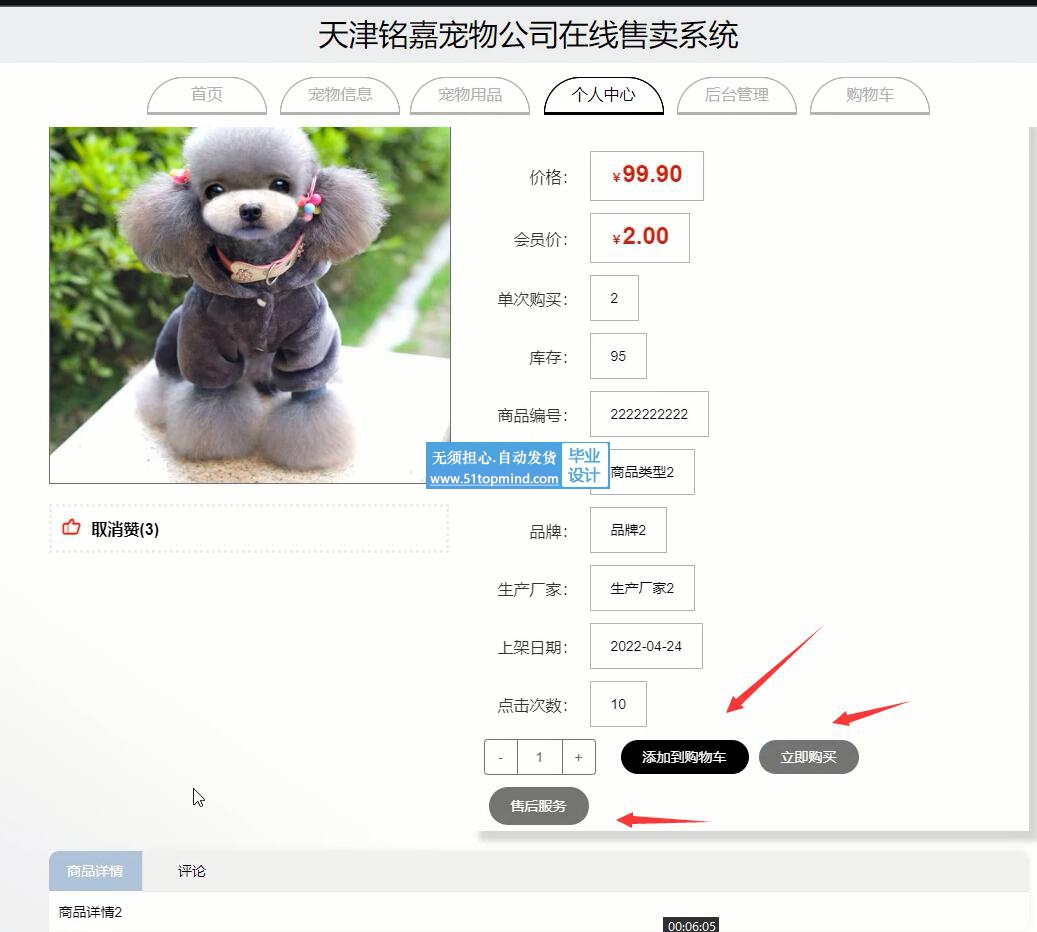This screenshot has height=932, width=1037.
Task: Click the 品牌: label
Action: point(548,531)
